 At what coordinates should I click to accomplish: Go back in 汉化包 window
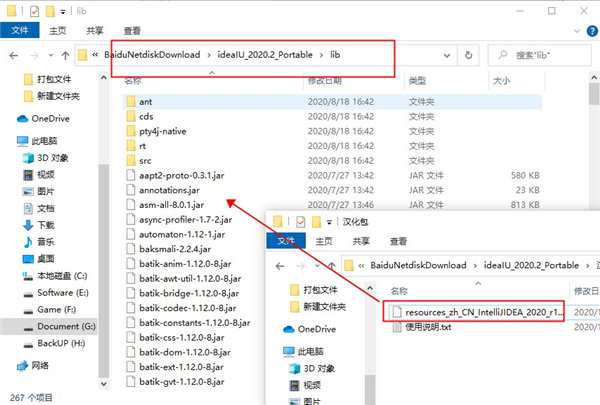(280, 266)
